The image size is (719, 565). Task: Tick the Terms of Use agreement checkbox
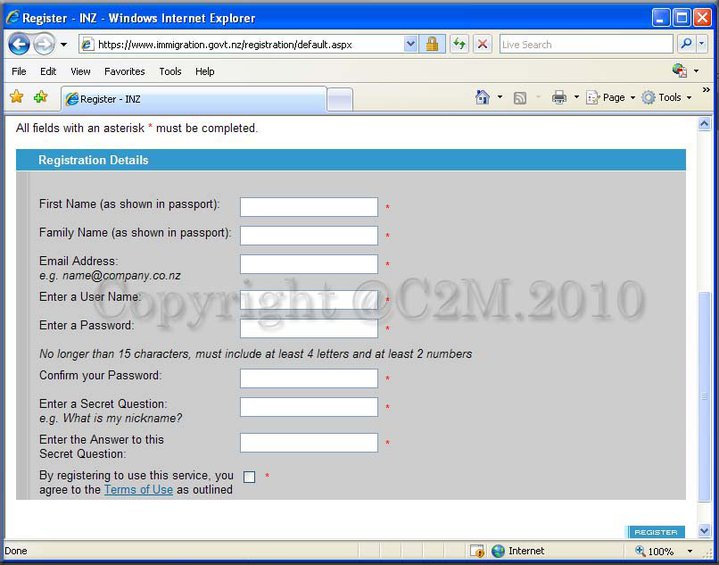click(x=249, y=477)
